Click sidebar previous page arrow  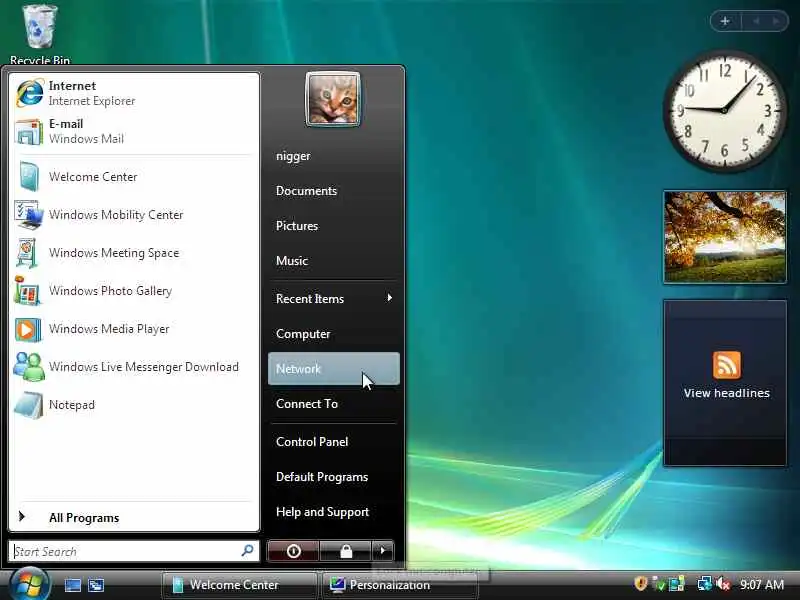click(756, 21)
